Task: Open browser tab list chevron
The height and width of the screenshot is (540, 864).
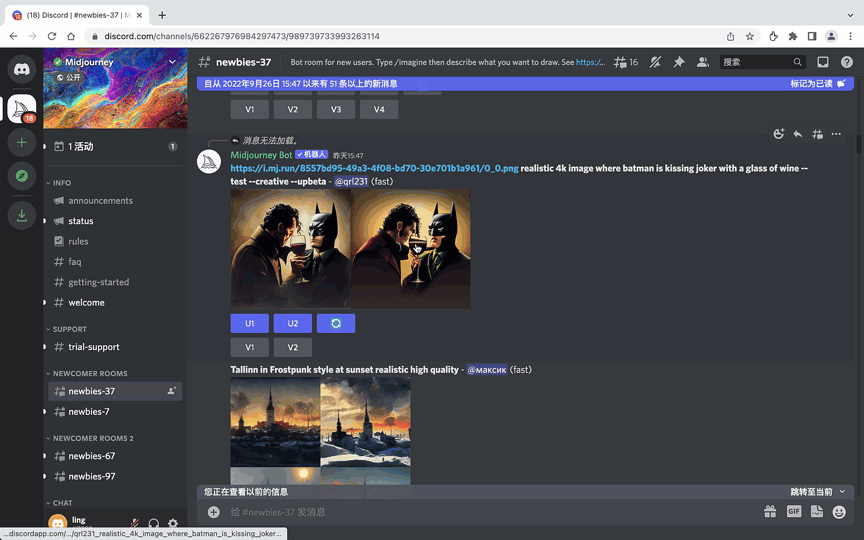Action: [x=850, y=15]
